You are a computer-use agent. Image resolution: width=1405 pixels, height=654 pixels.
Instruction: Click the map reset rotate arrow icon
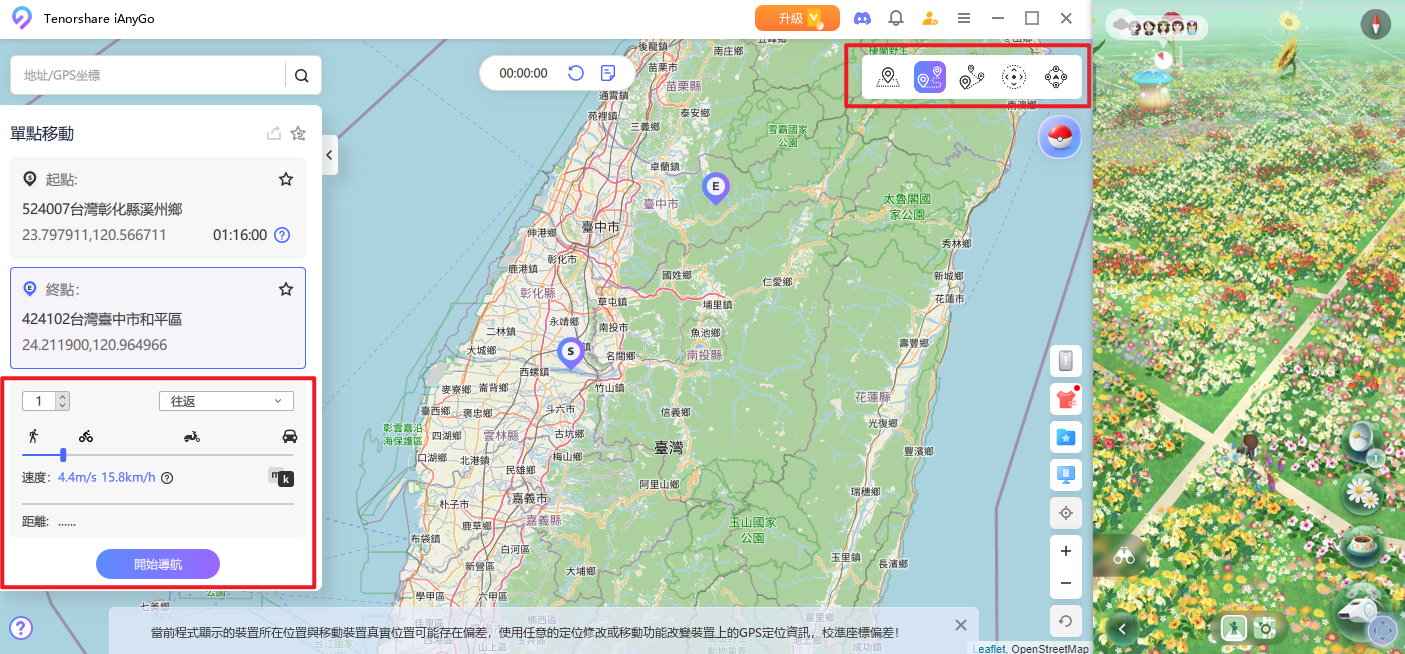pos(1066,621)
